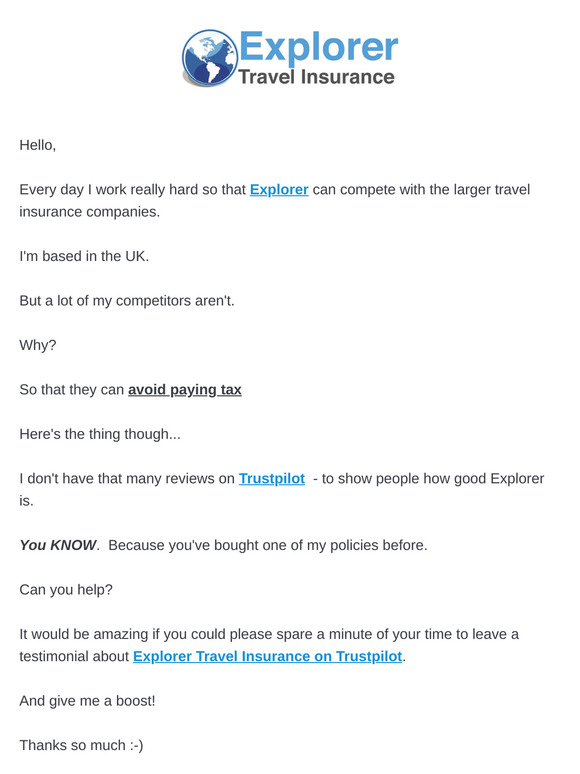This screenshot has height=774, width=580.
Task: Click the insurance companies text line
Action: (x=89, y=212)
